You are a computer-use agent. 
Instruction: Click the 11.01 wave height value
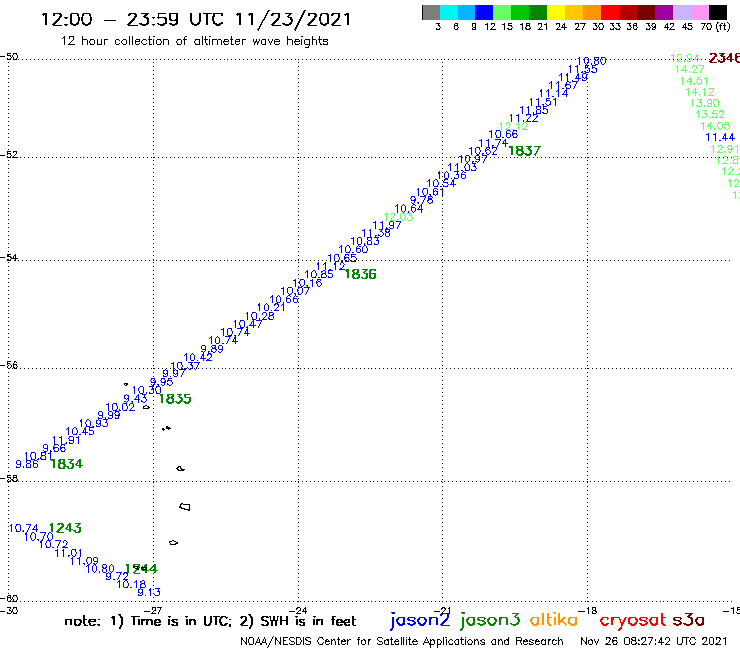tap(68, 553)
